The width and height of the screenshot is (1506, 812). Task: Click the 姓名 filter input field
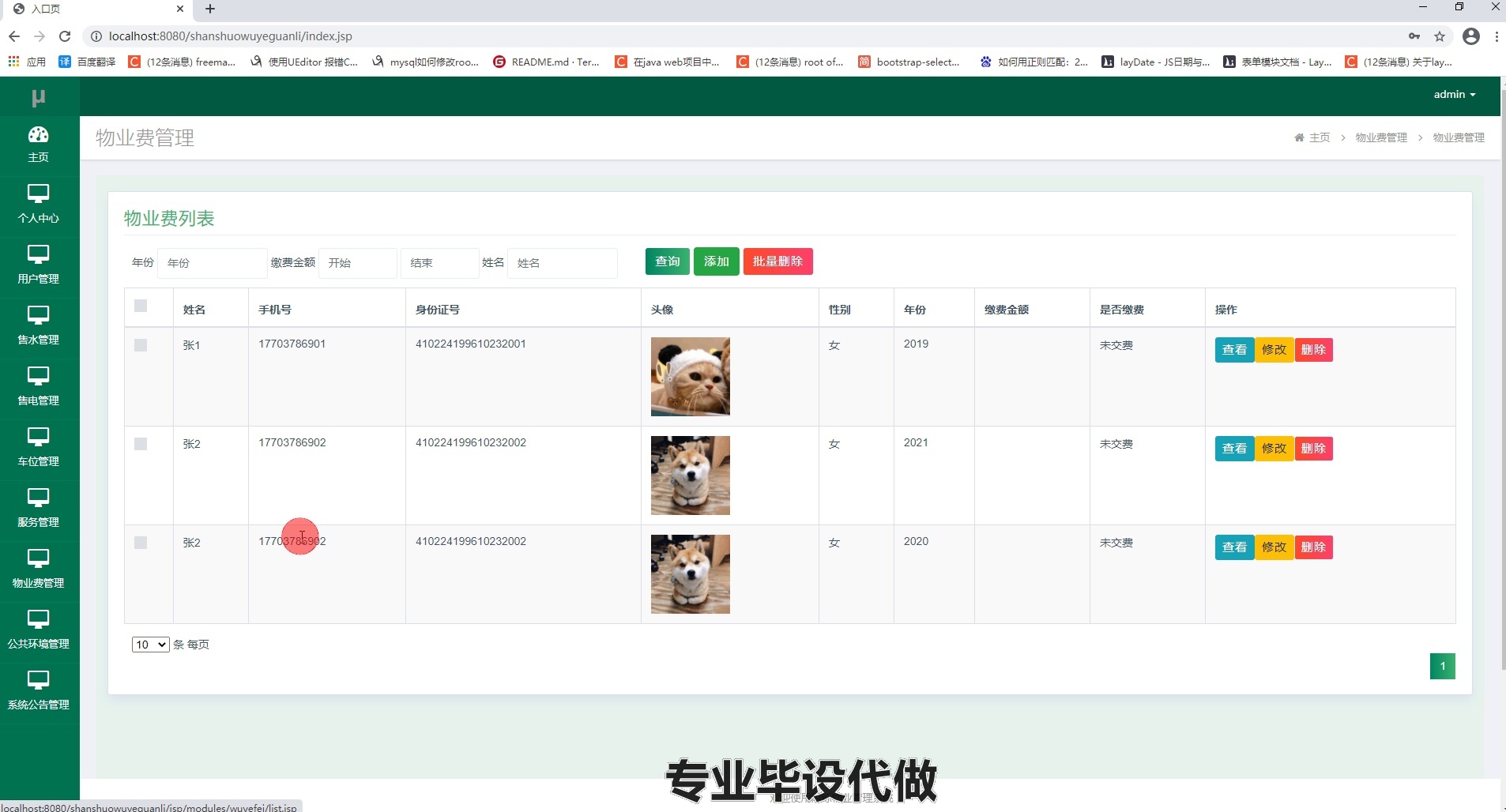[x=563, y=263]
